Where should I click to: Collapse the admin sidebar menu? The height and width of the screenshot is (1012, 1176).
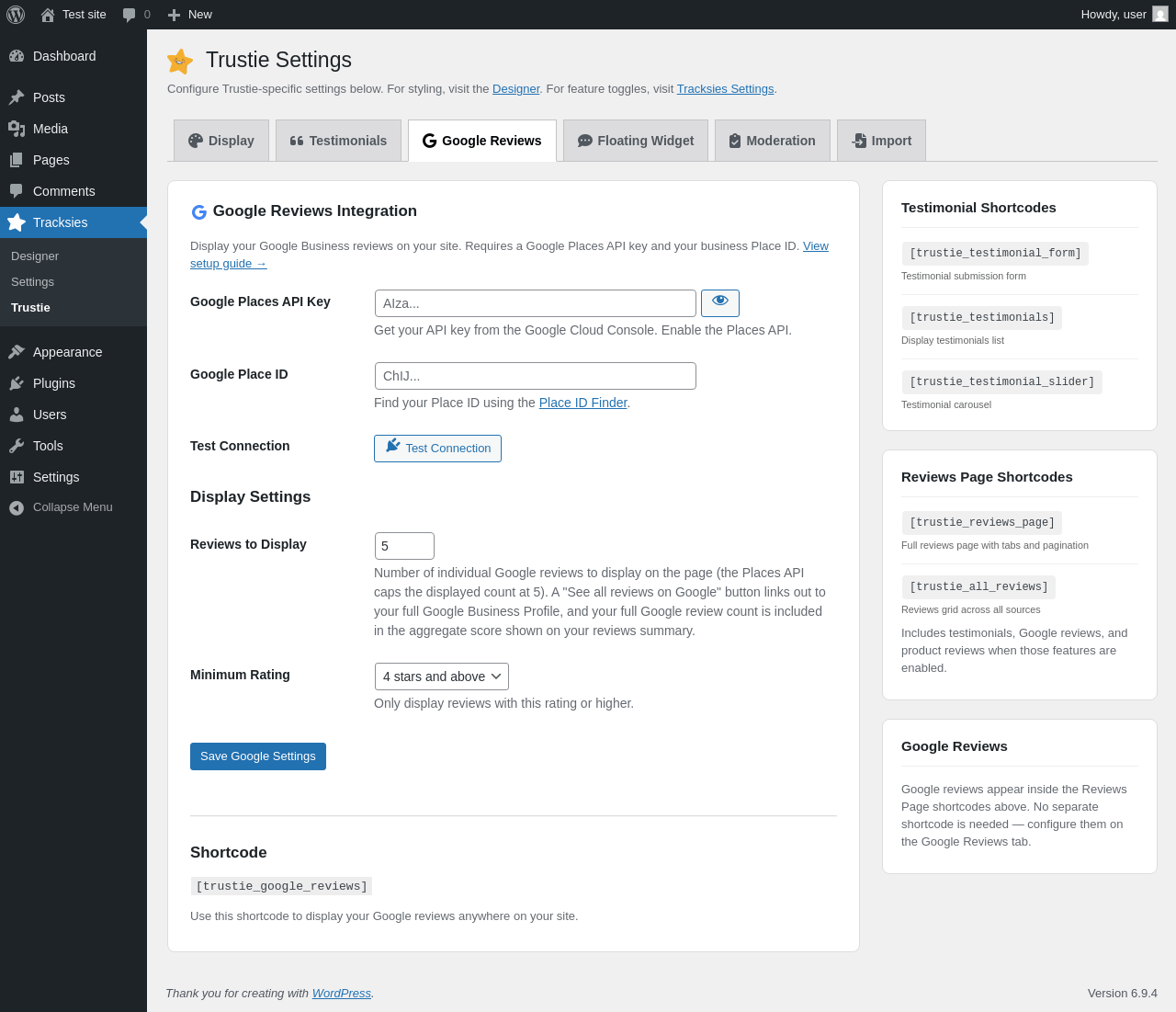[61, 507]
